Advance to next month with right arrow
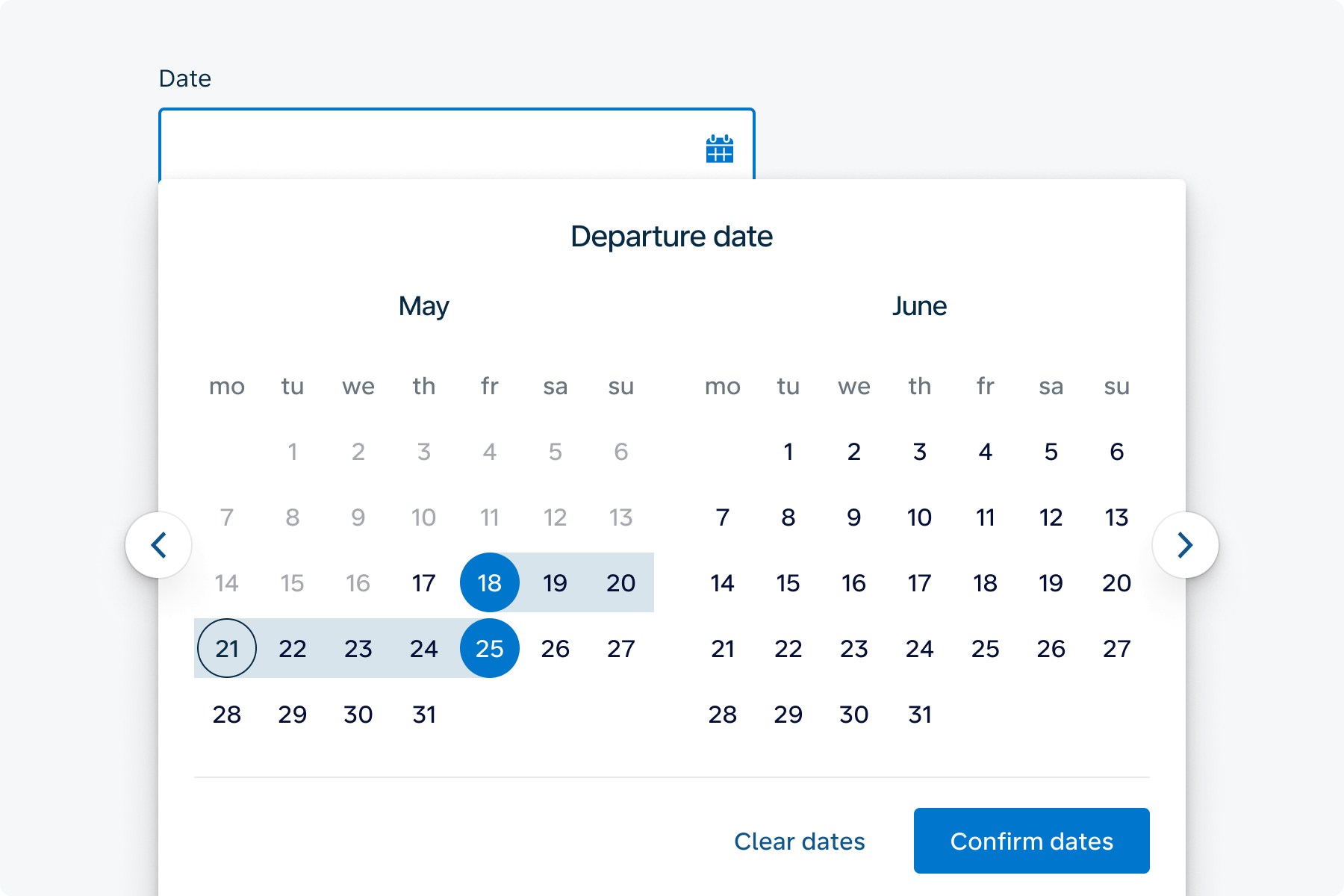The image size is (1344, 896). click(x=1186, y=545)
